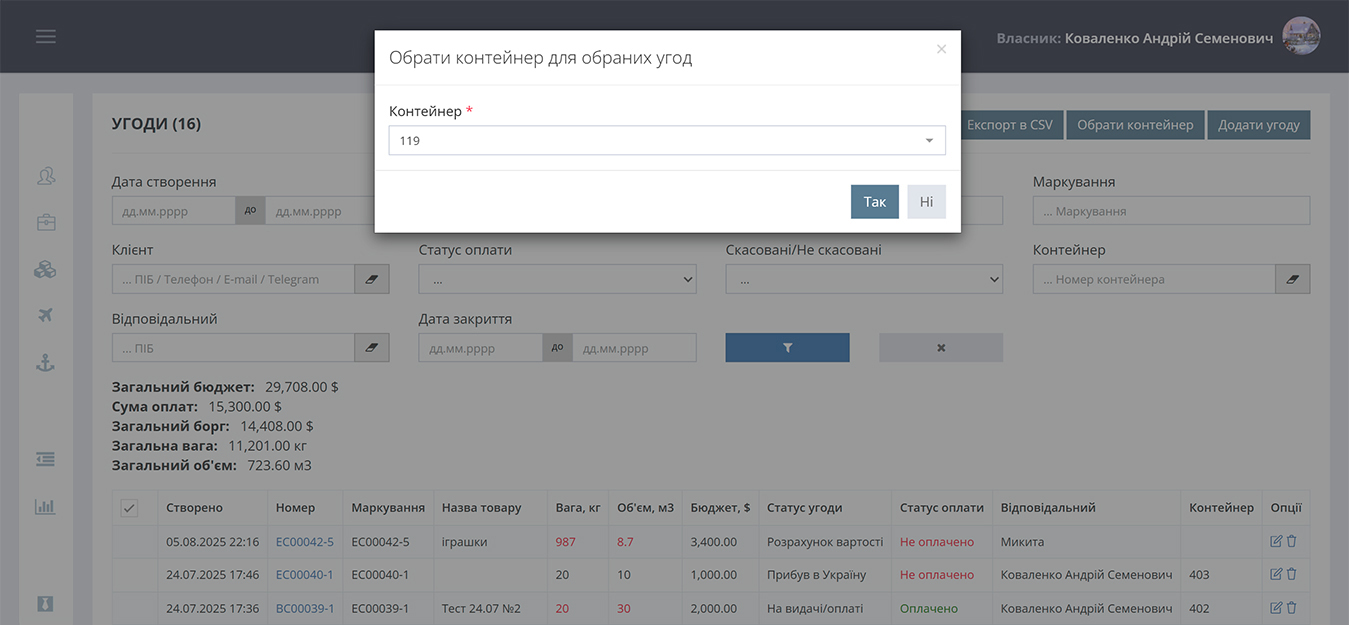This screenshot has width=1349, height=625.
Task: Open the bar chart reports icon
Action: point(45,506)
